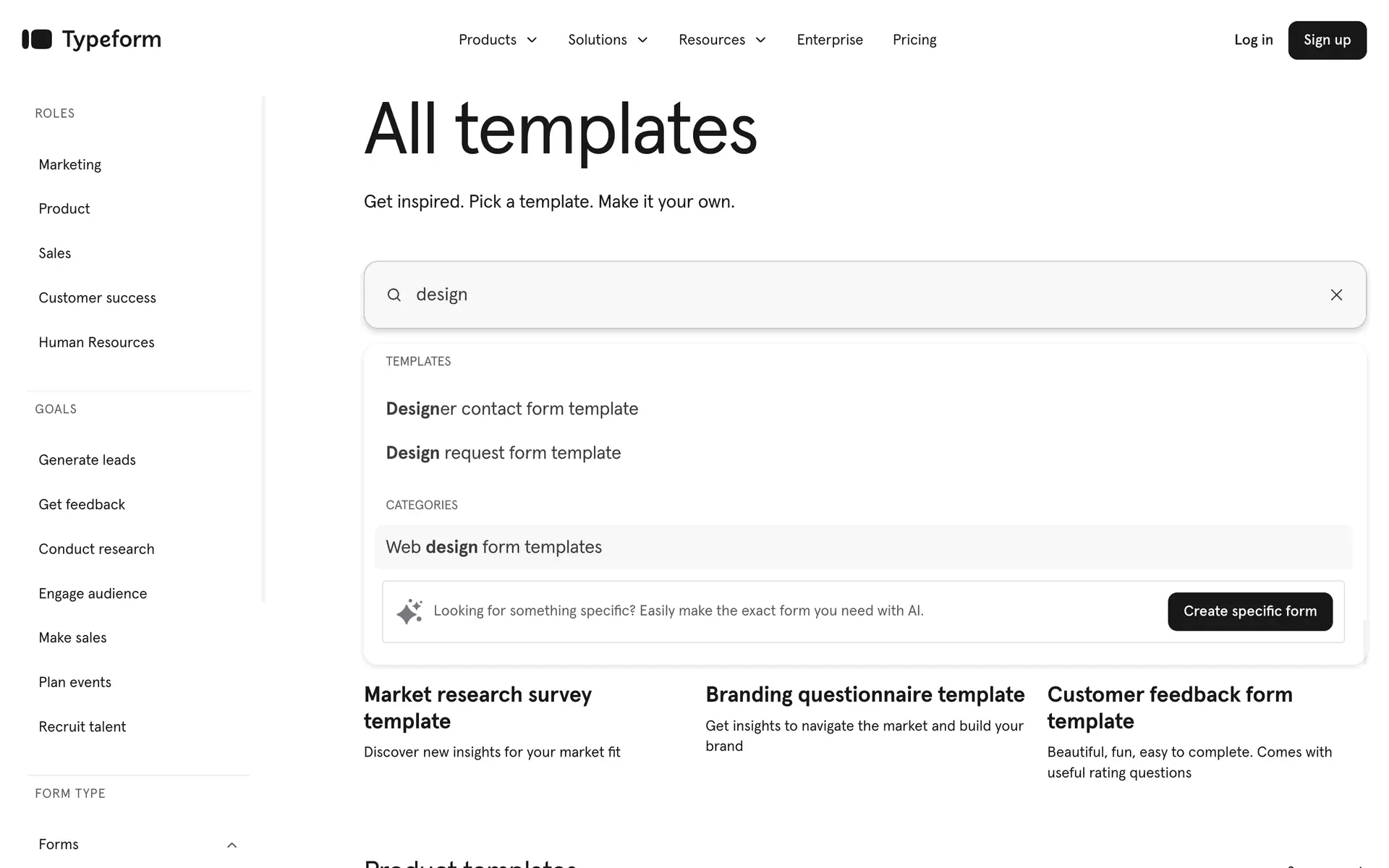Open the Pricing page
1389x868 pixels.
pyautogui.click(x=914, y=40)
